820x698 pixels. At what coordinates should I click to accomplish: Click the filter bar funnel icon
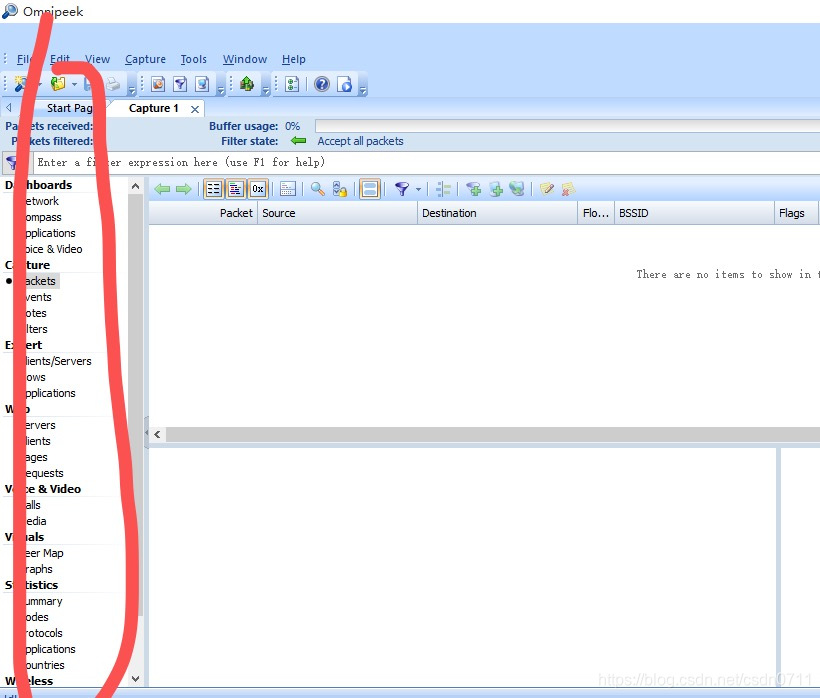[x=12, y=163]
